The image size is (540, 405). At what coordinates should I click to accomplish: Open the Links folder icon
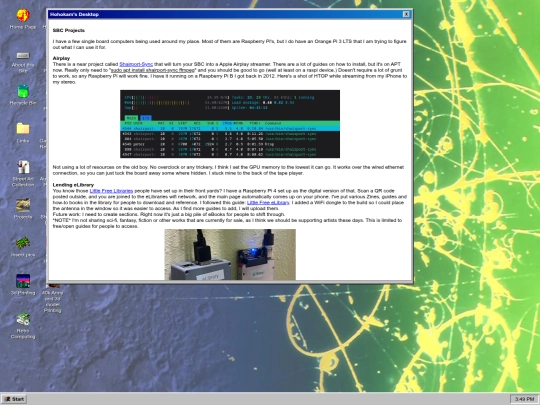pos(23,133)
